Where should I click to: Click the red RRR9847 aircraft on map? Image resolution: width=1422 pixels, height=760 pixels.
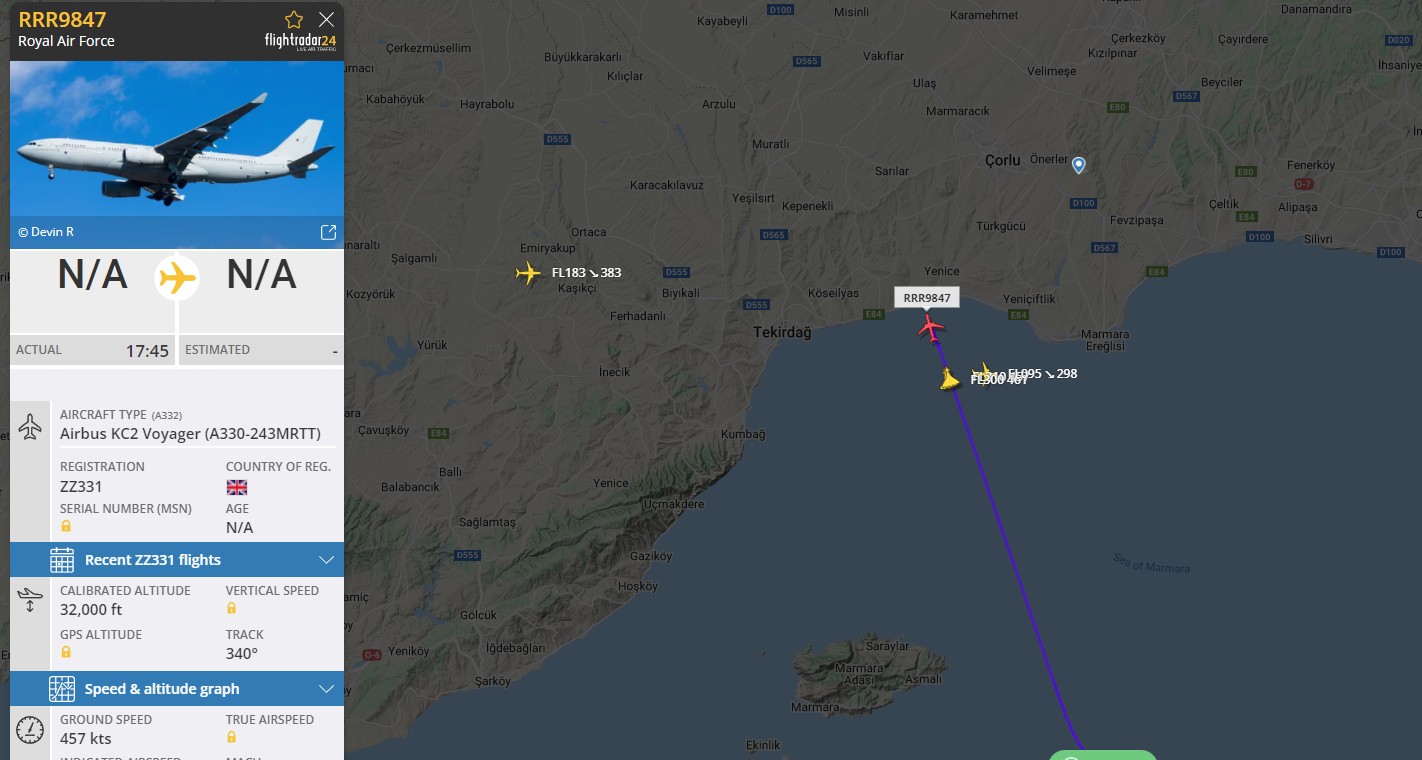coord(931,327)
